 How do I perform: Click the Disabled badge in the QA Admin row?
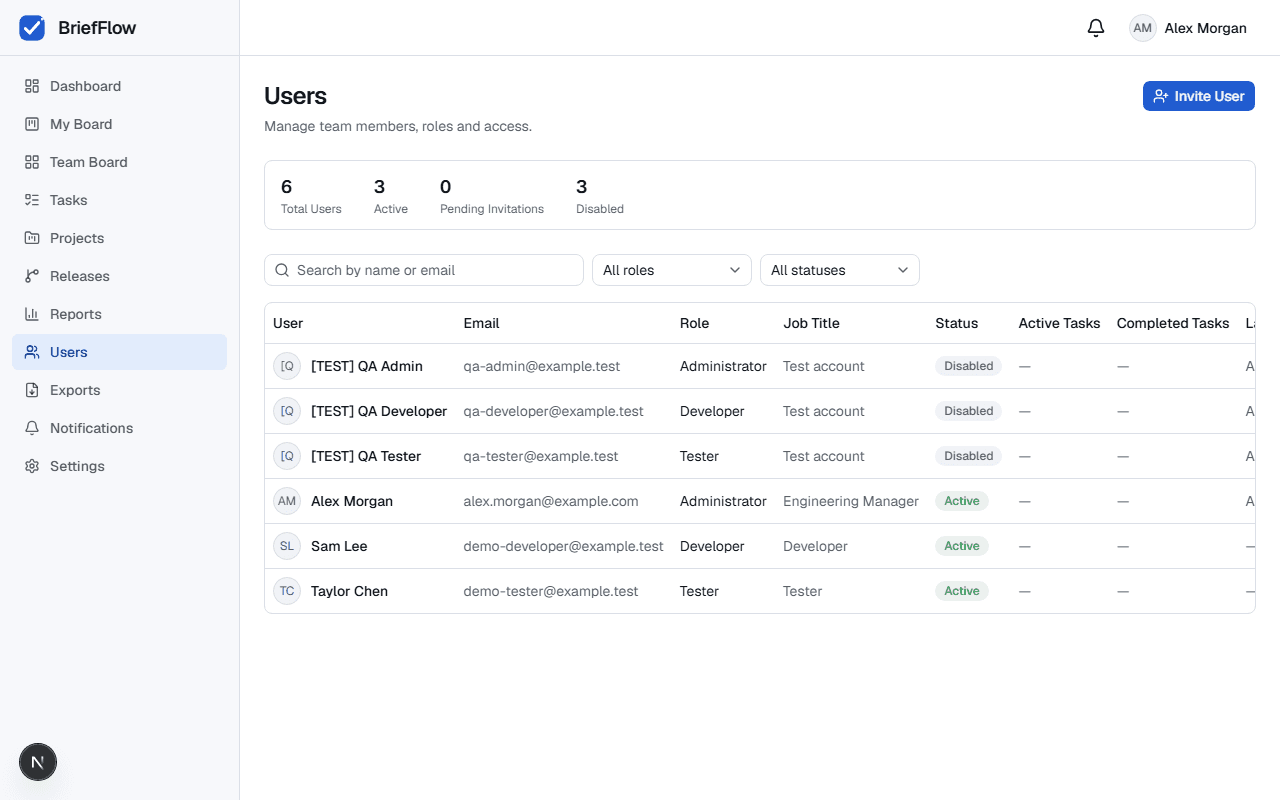tap(969, 366)
